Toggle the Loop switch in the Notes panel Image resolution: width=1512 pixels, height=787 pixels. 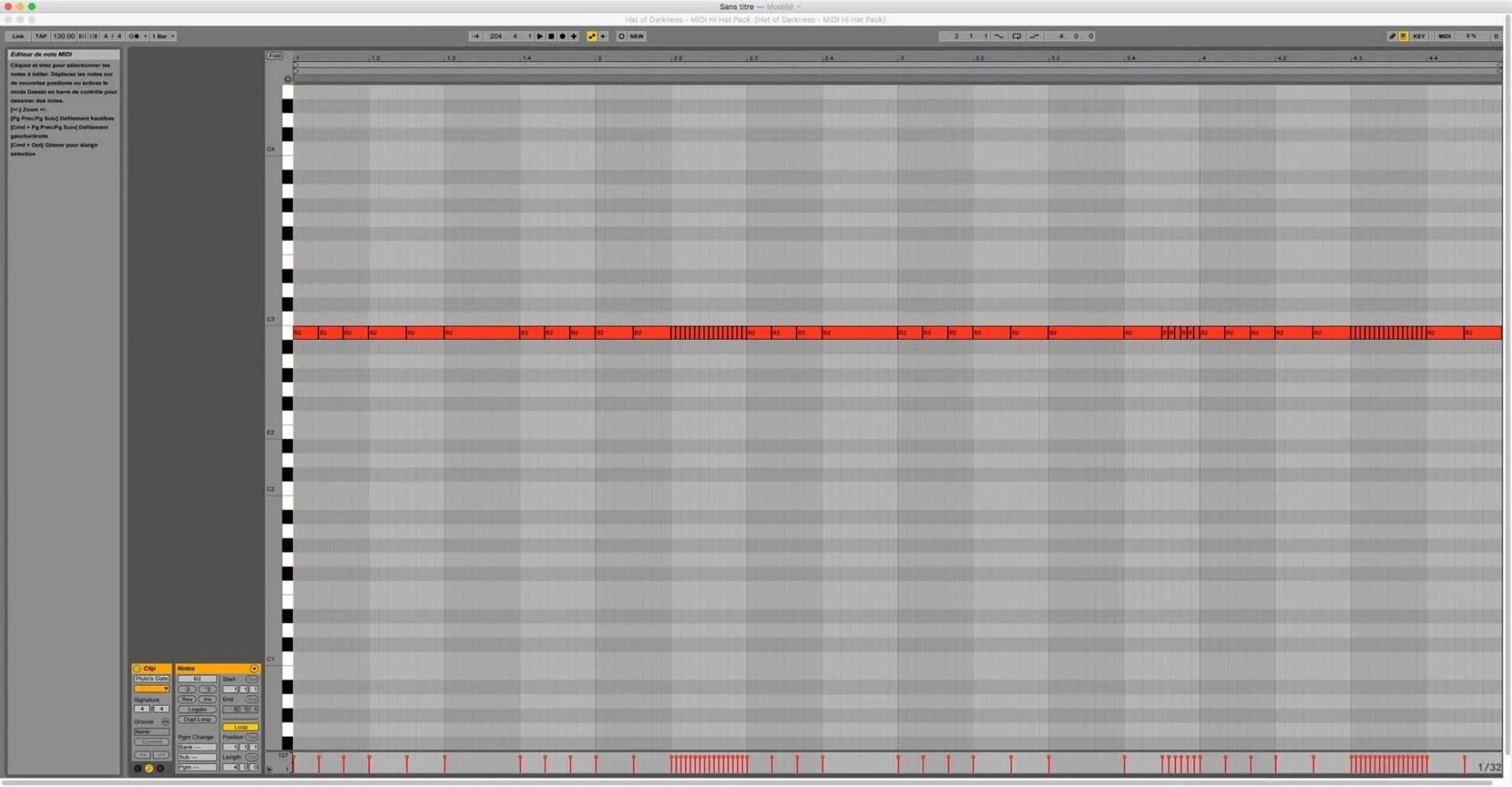coord(240,727)
